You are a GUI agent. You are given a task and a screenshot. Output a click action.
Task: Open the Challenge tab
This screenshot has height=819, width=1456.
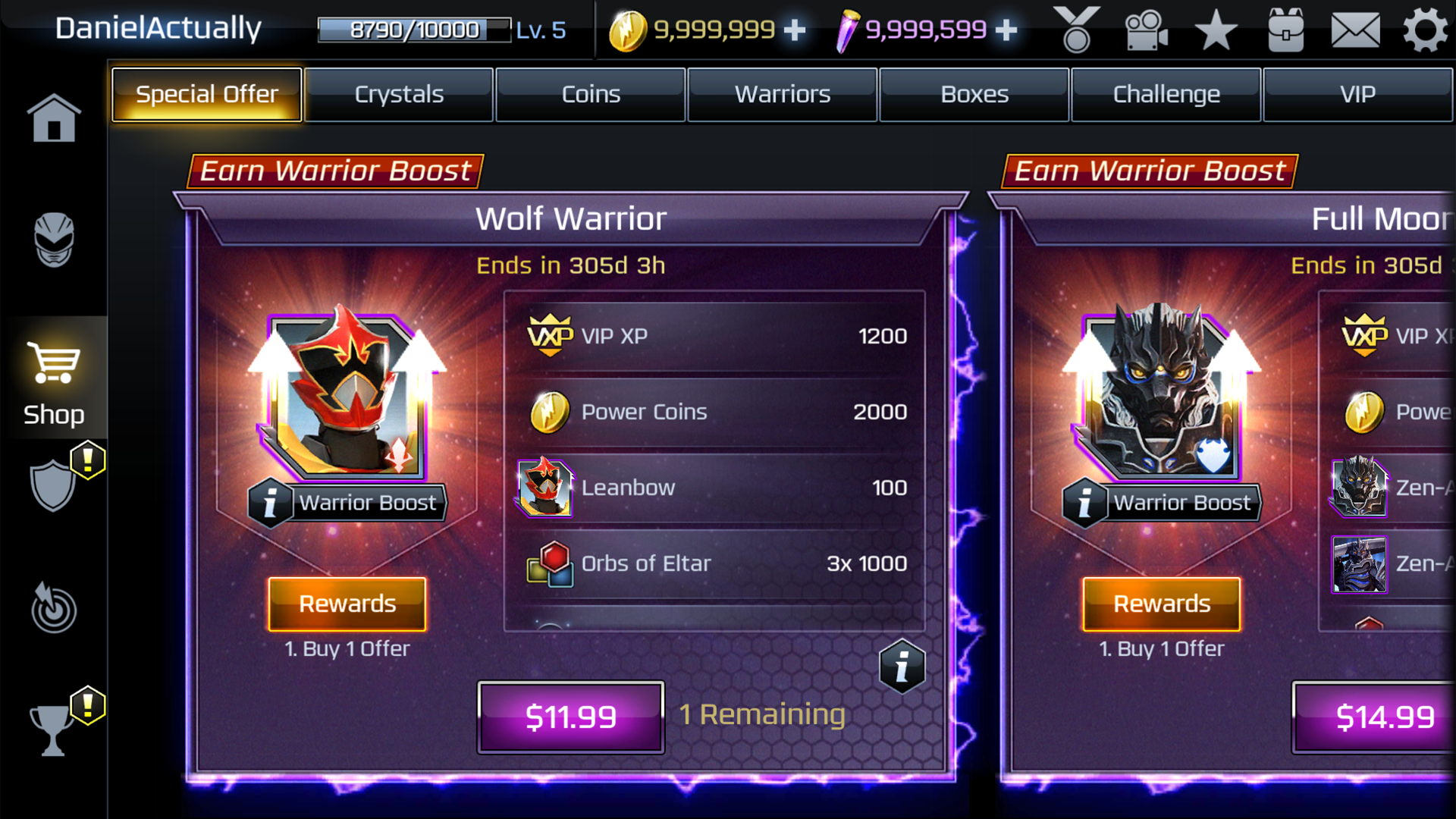point(1166,95)
